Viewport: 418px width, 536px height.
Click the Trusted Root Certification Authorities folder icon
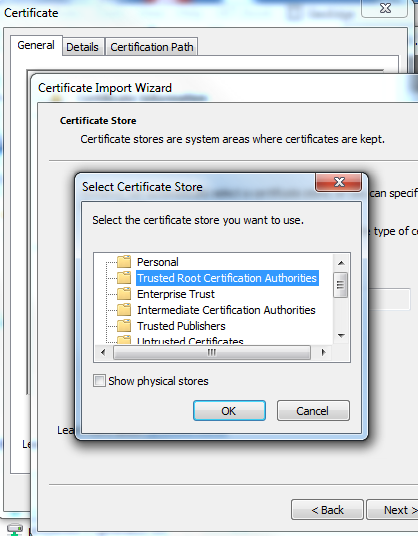(124, 278)
